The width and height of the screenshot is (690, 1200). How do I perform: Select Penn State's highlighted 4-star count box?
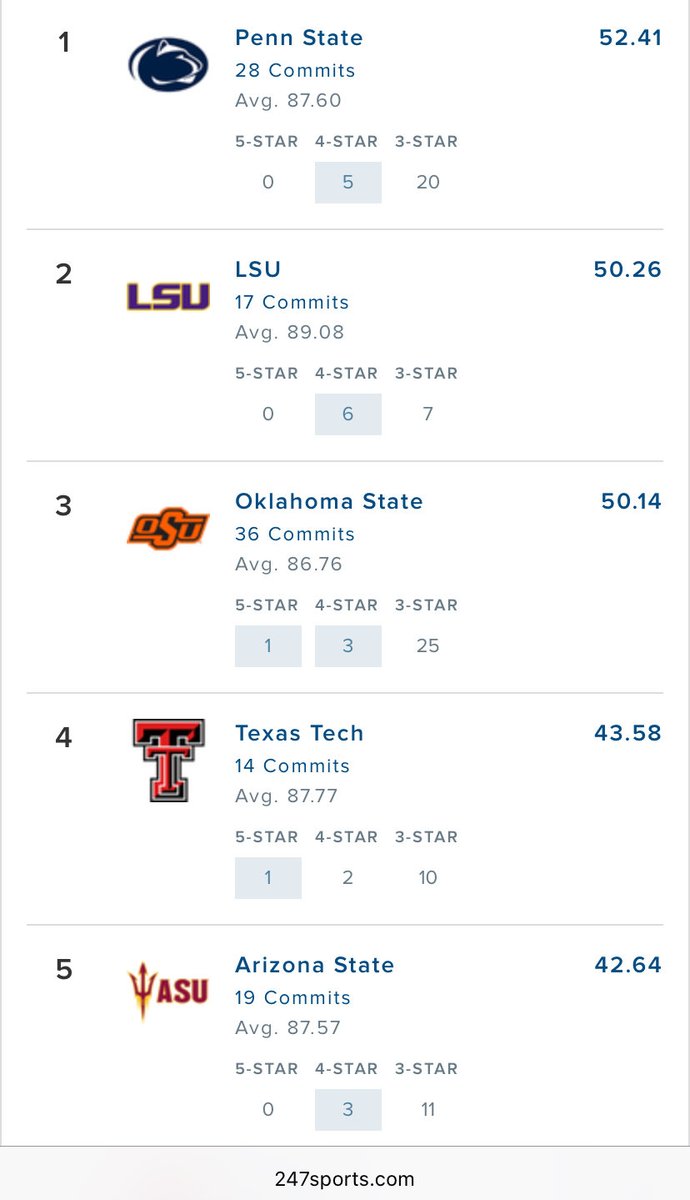pos(348,183)
